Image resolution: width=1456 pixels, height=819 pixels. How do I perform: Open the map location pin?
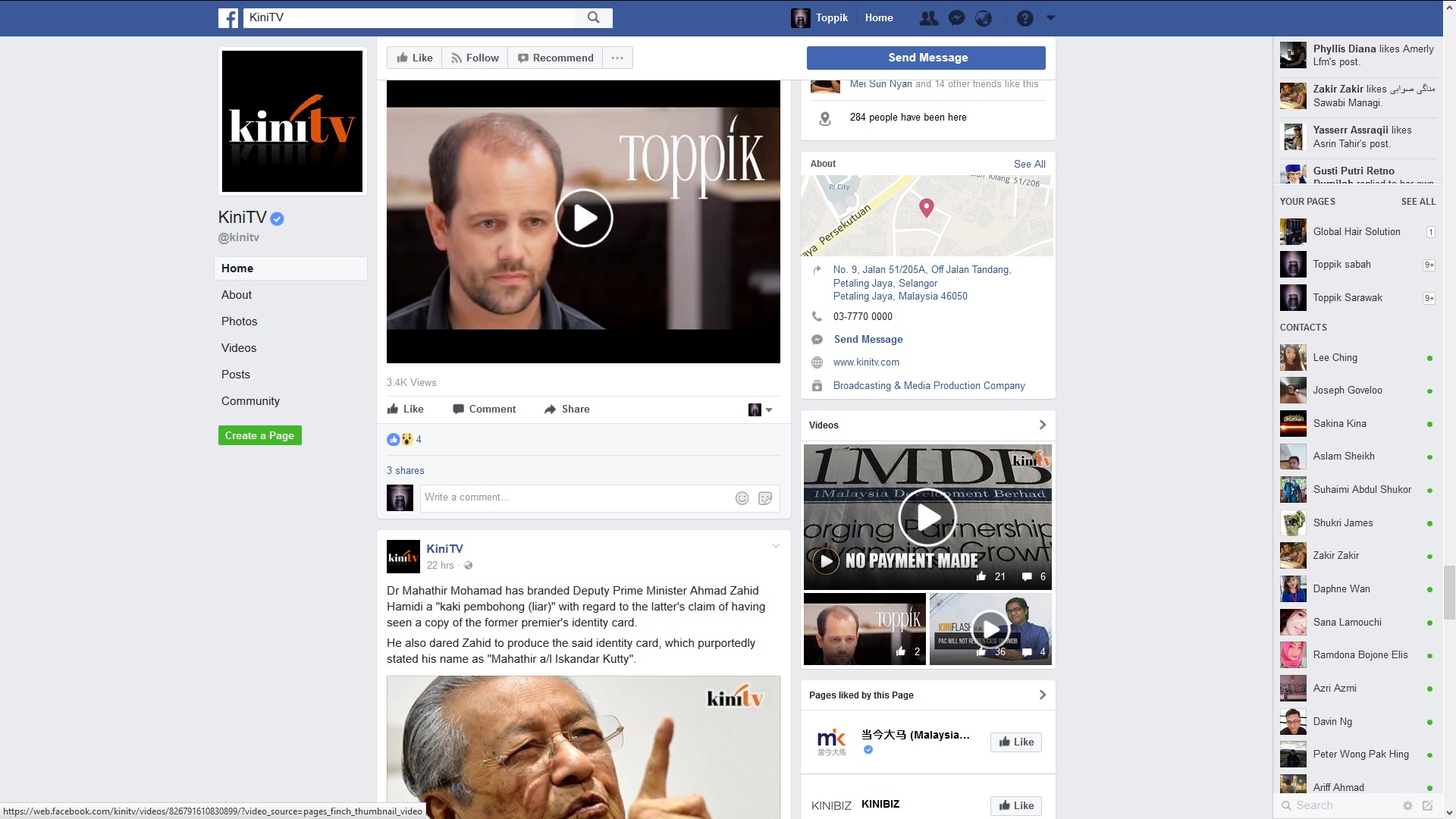[927, 207]
